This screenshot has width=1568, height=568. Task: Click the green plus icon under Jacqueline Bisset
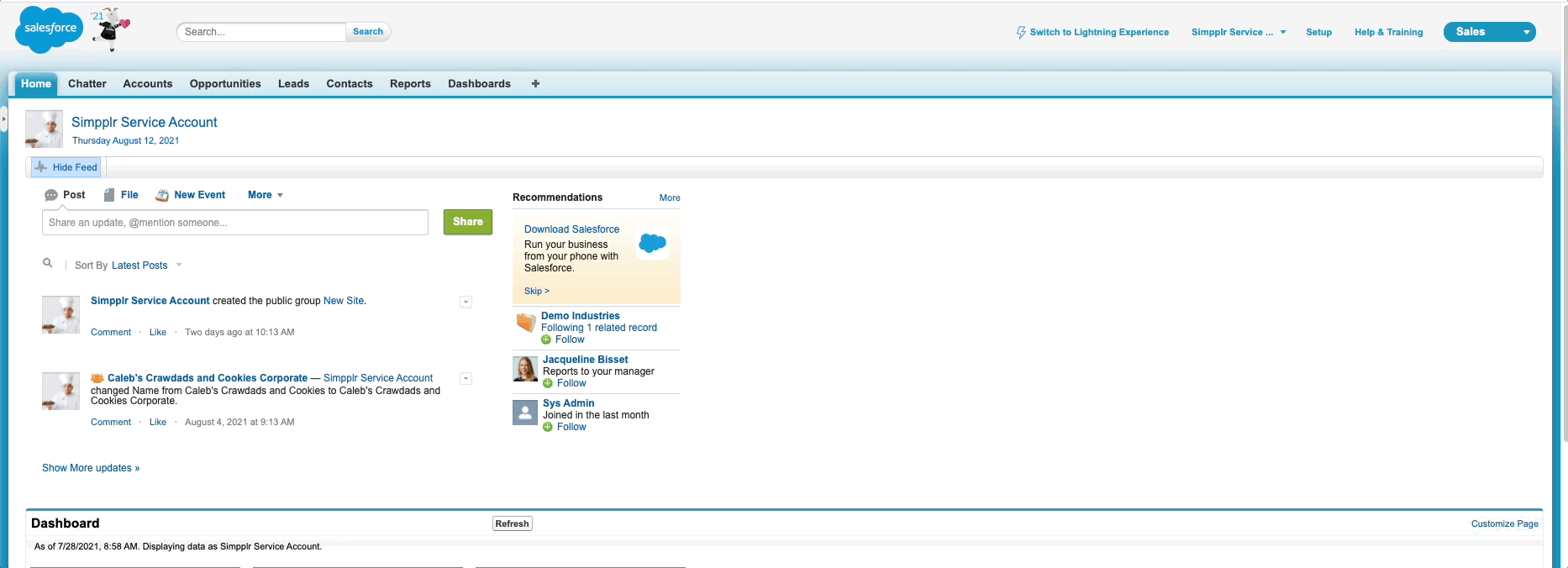click(548, 383)
